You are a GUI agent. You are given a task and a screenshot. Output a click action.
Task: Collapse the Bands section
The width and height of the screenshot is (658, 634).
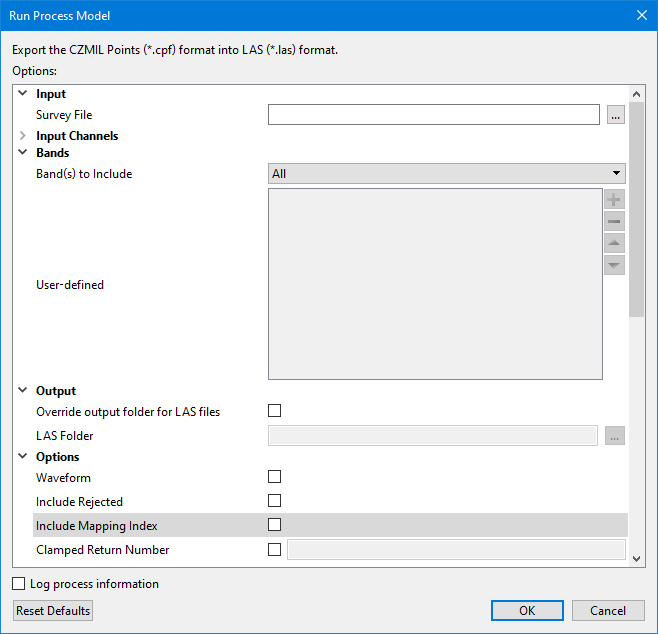pos(22,153)
